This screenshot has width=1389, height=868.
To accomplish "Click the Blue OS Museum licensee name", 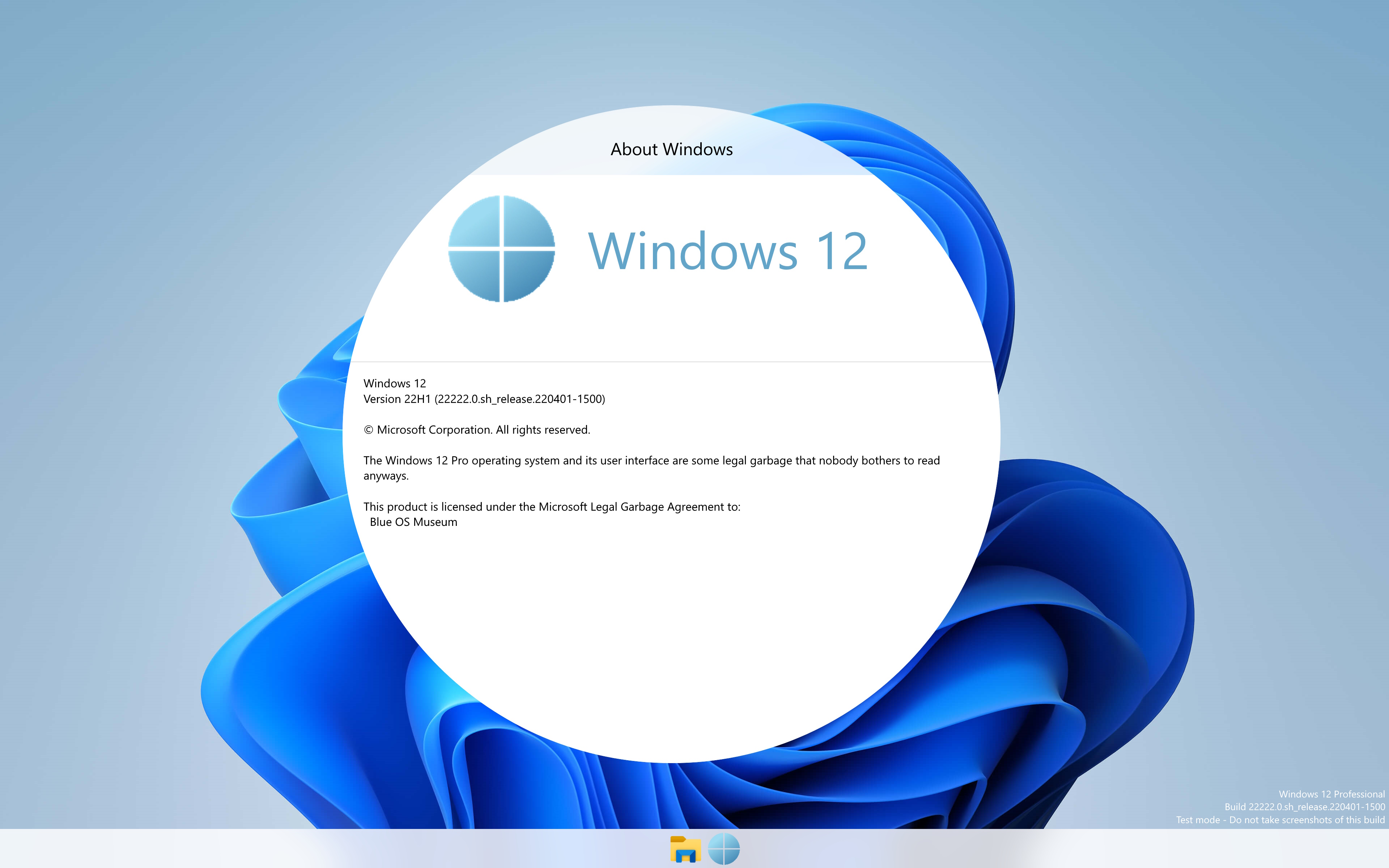I will click(413, 522).
